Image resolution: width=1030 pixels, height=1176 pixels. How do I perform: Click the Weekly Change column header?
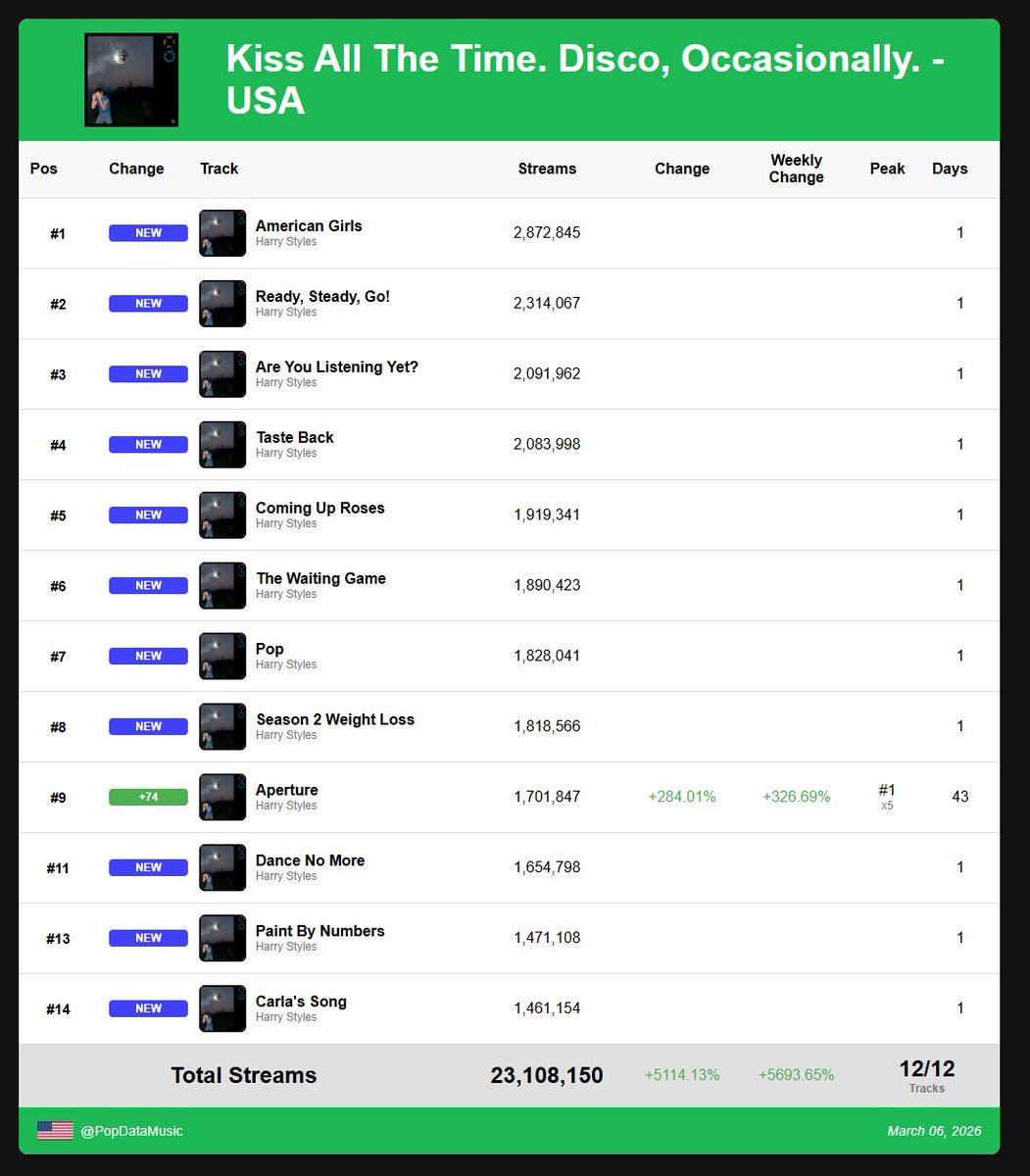[x=796, y=169]
